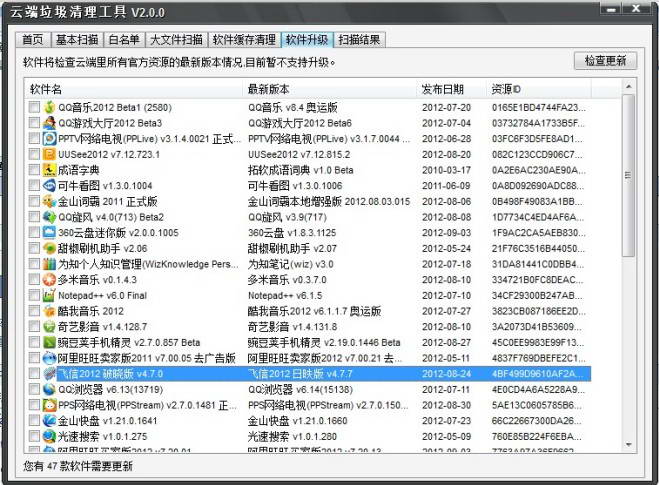
Task: Minimize the 云端垃圾清理工具 window
Action: (611, 8)
